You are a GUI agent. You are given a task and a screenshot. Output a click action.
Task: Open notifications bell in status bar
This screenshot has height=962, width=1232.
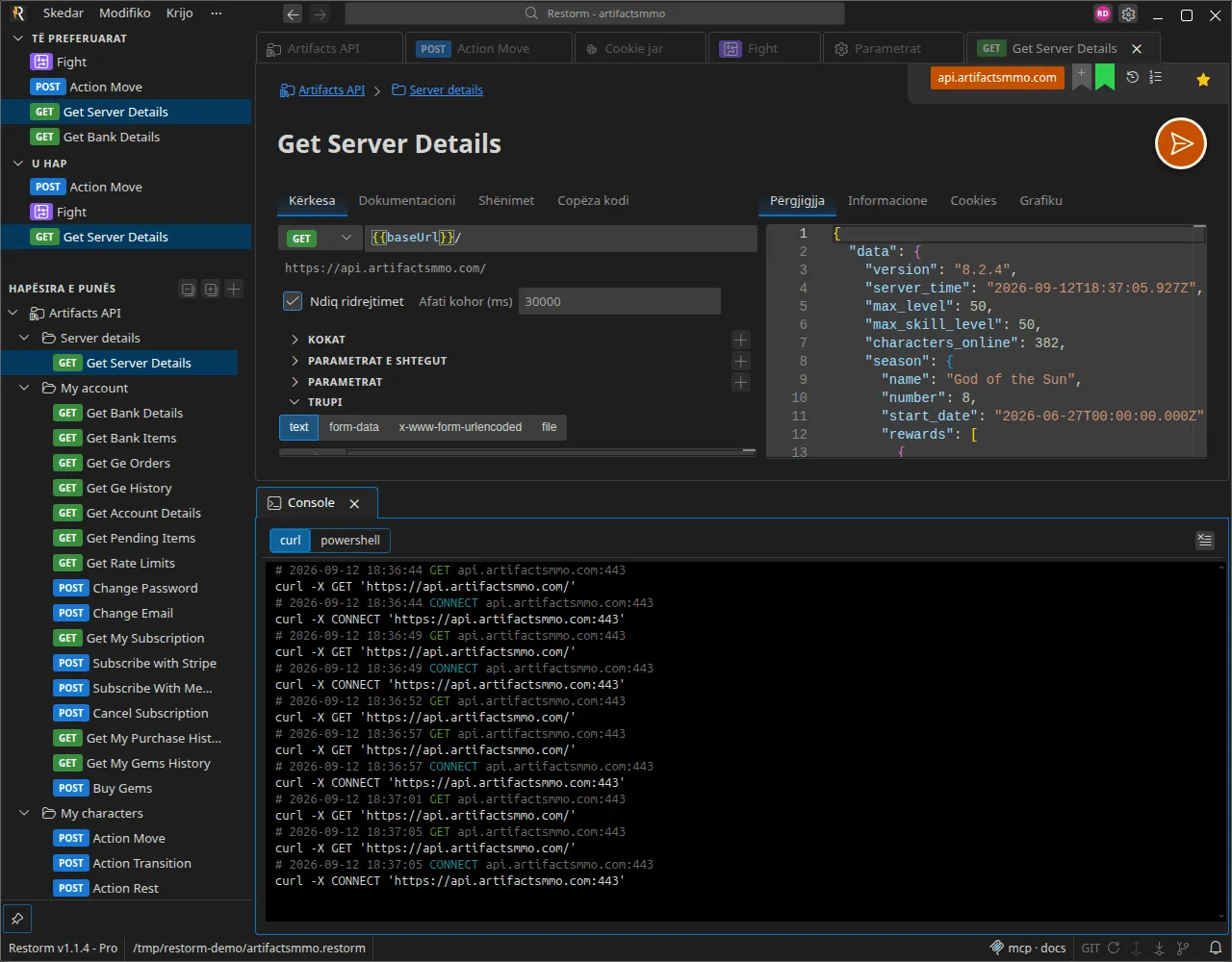(x=1216, y=948)
